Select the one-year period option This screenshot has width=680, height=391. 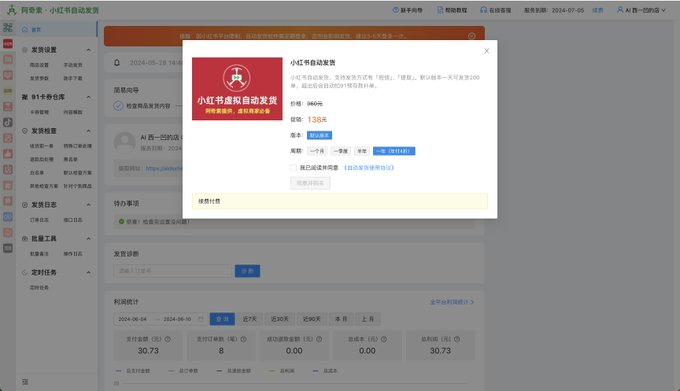[x=394, y=151]
